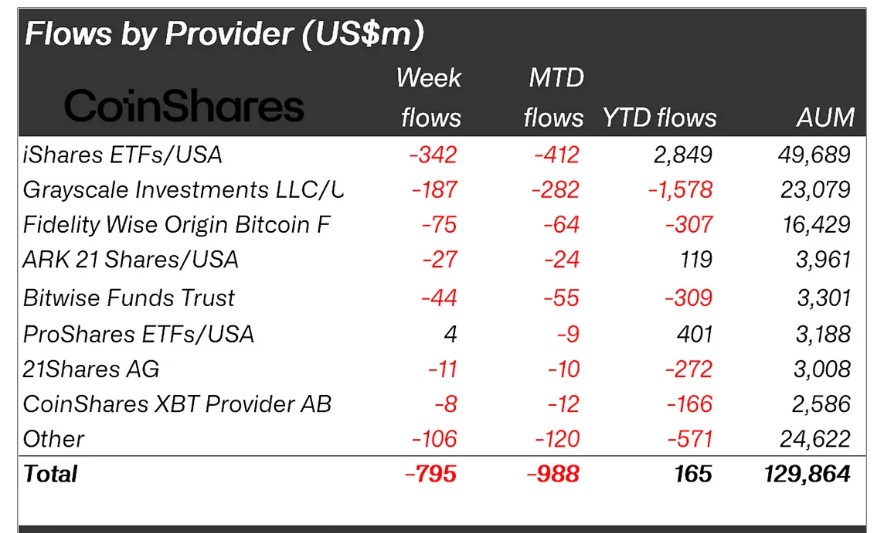Select Grayscale YTD flows value -1,578
Viewport: 875px width, 533px height.
(x=679, y=190)
